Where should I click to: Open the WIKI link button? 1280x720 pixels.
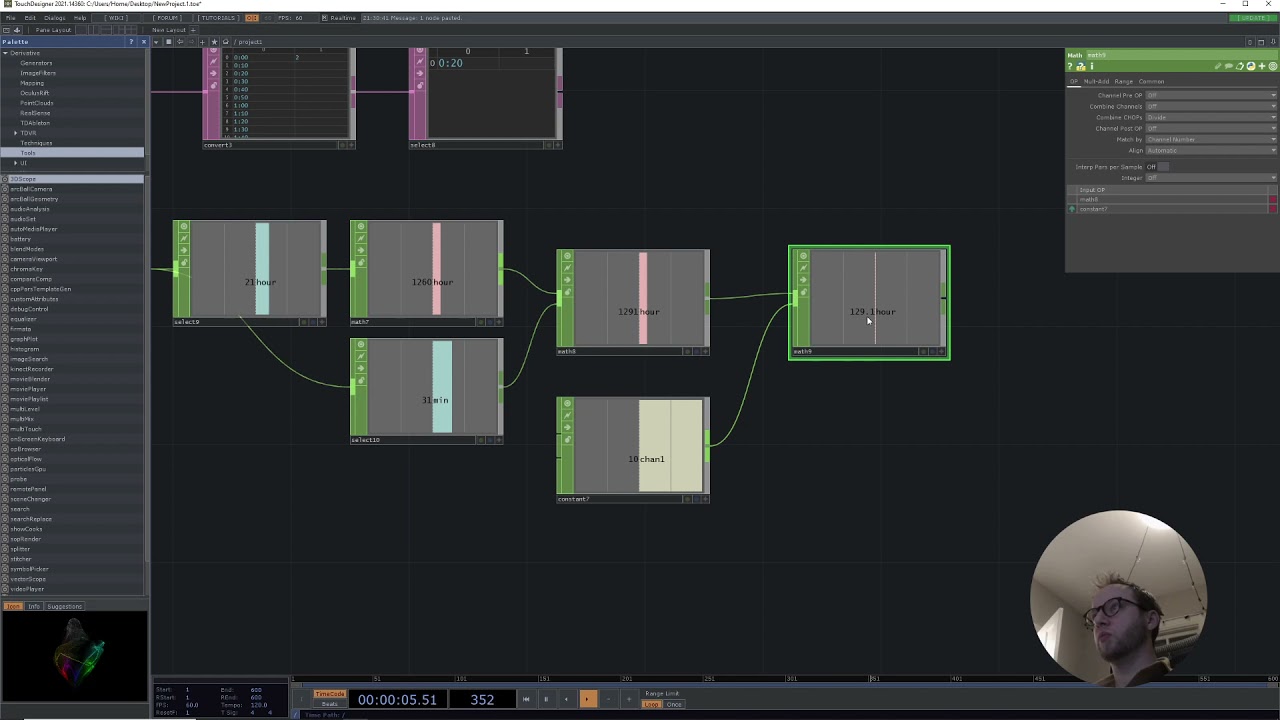(116, 18)
